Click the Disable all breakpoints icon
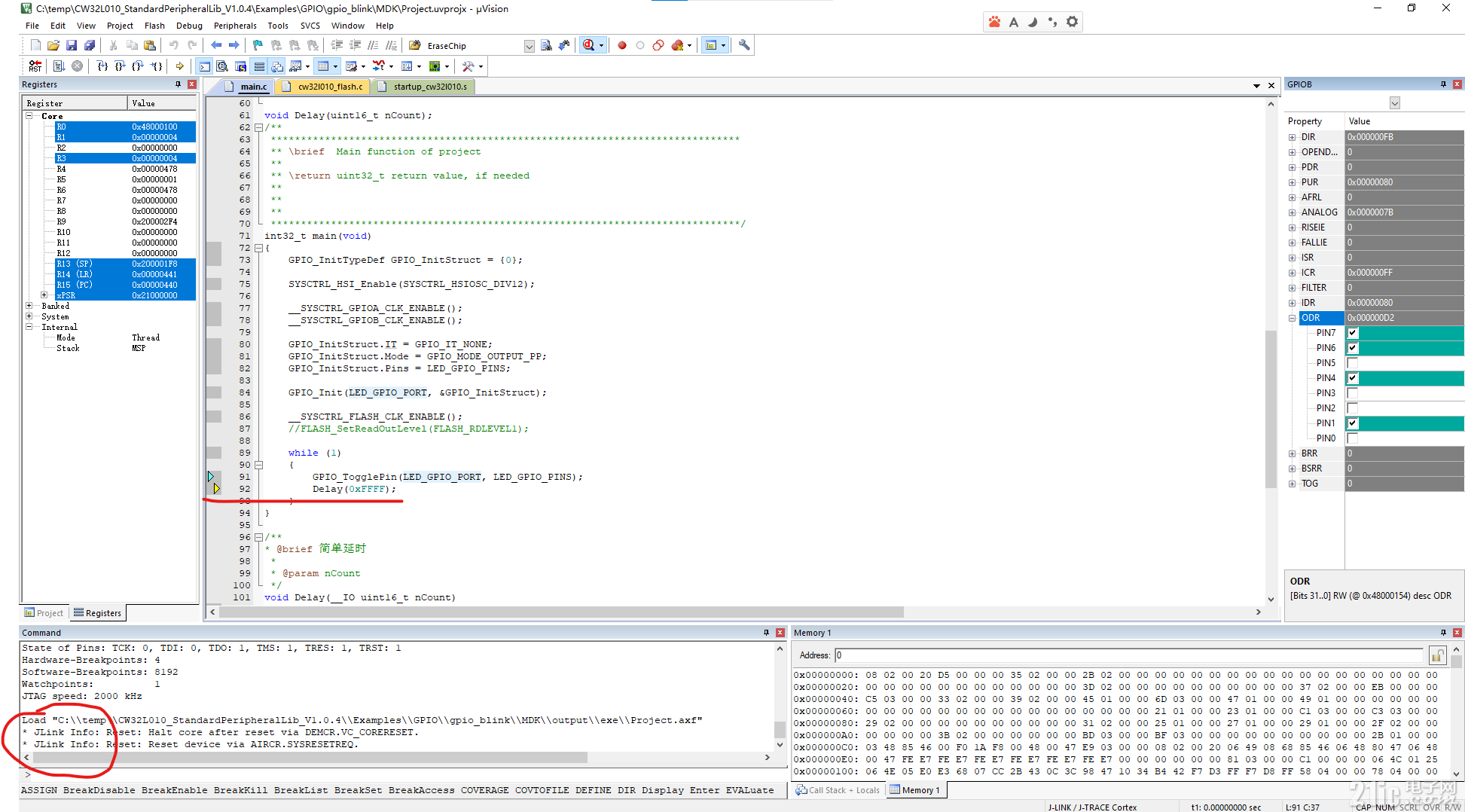Screen dimensions: 1465x812 (658, 46)
